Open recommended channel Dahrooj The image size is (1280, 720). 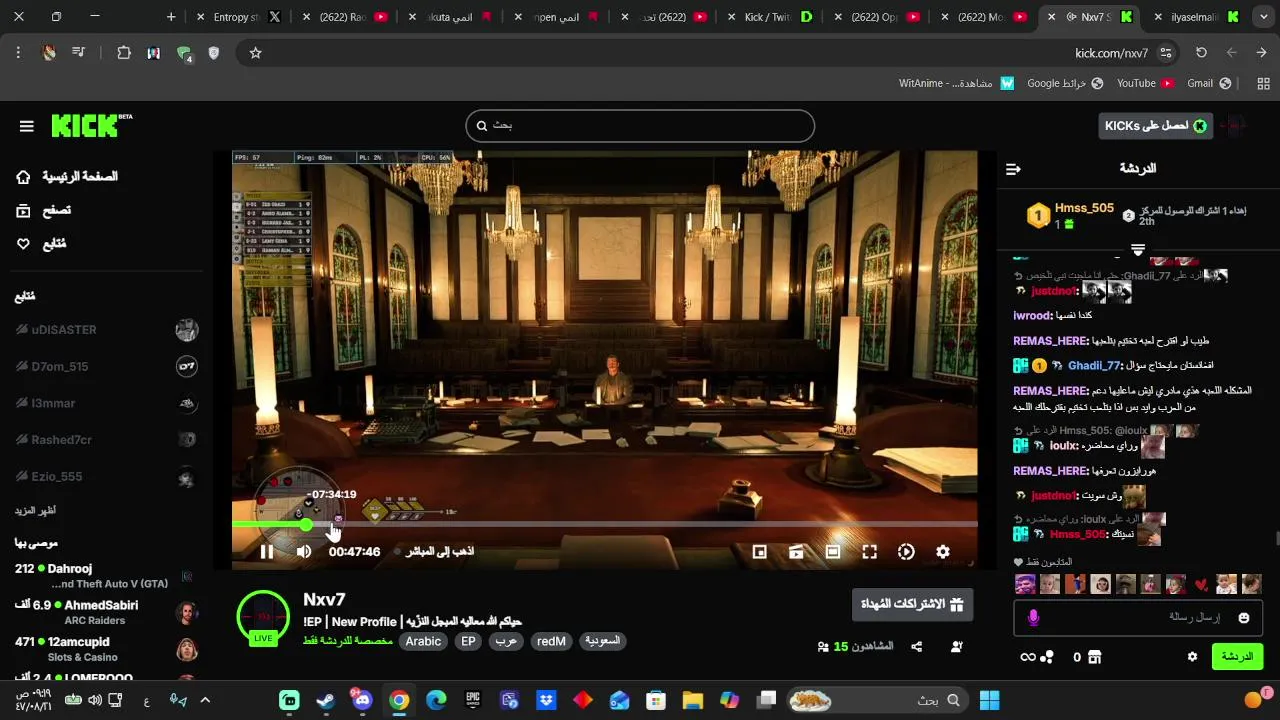[x=106, y=575]
